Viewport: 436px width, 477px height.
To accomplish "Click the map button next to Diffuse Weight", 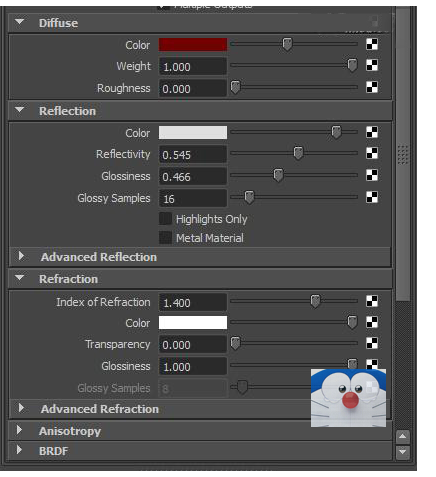I will [x=372, y=65].
